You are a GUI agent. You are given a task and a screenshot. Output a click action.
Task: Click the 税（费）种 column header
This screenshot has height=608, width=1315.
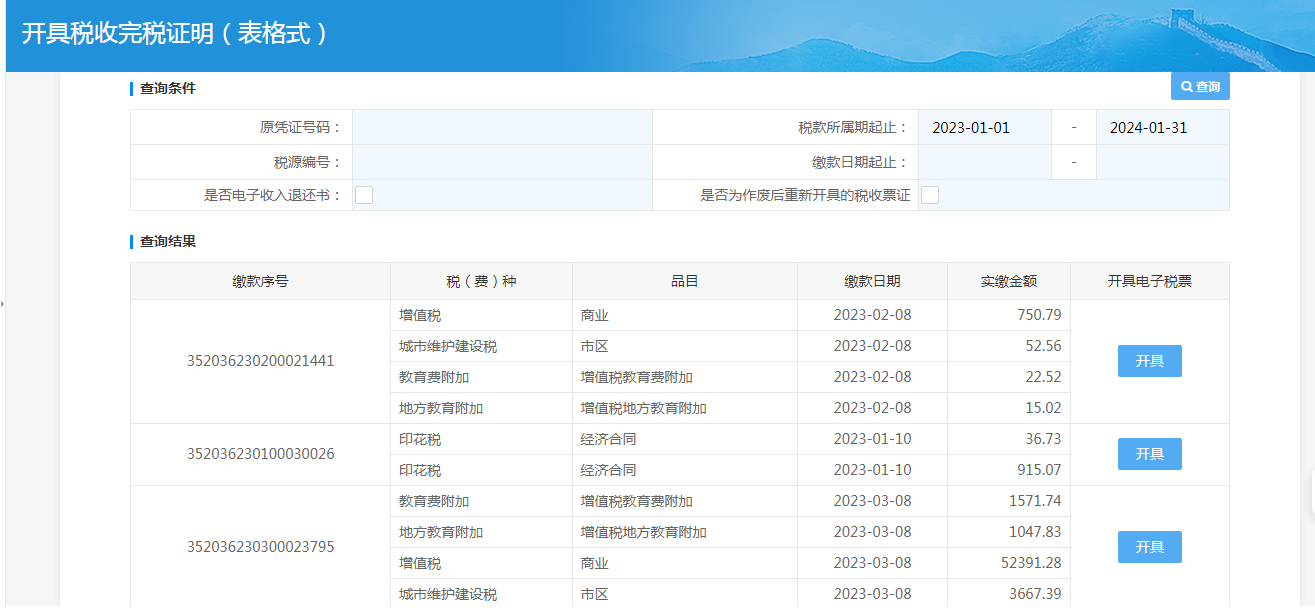pyautogui.click(x=481, y=281)
